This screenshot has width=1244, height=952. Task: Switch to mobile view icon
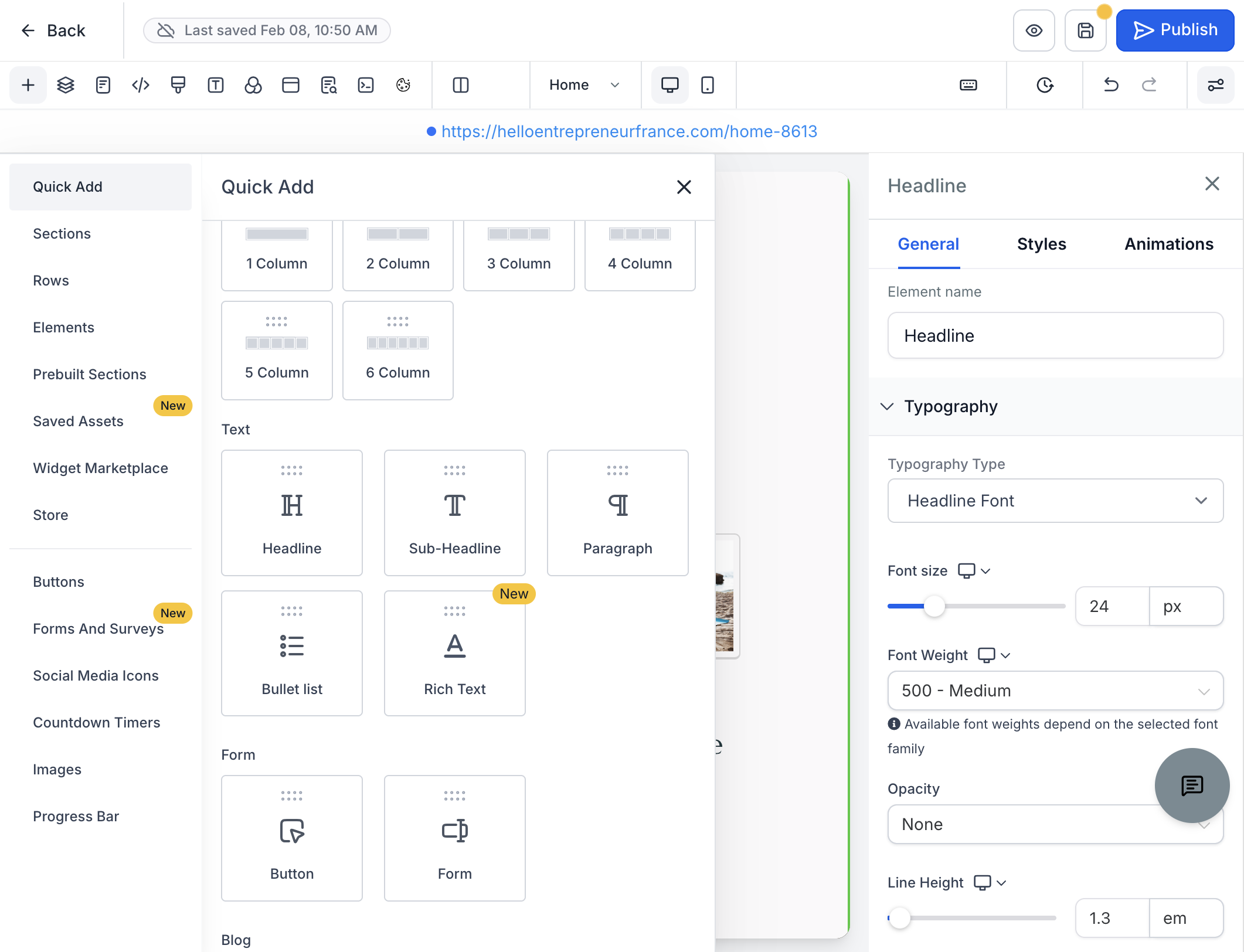tap(708, 85)
